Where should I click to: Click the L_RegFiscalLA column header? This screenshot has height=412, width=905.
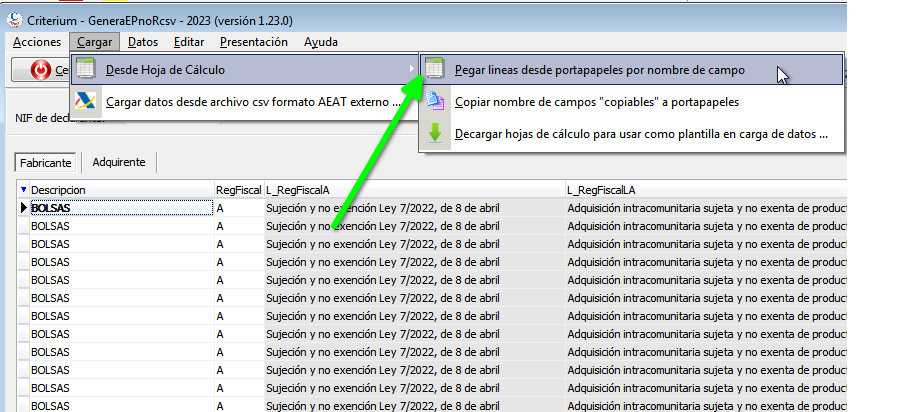coord(706,190)
